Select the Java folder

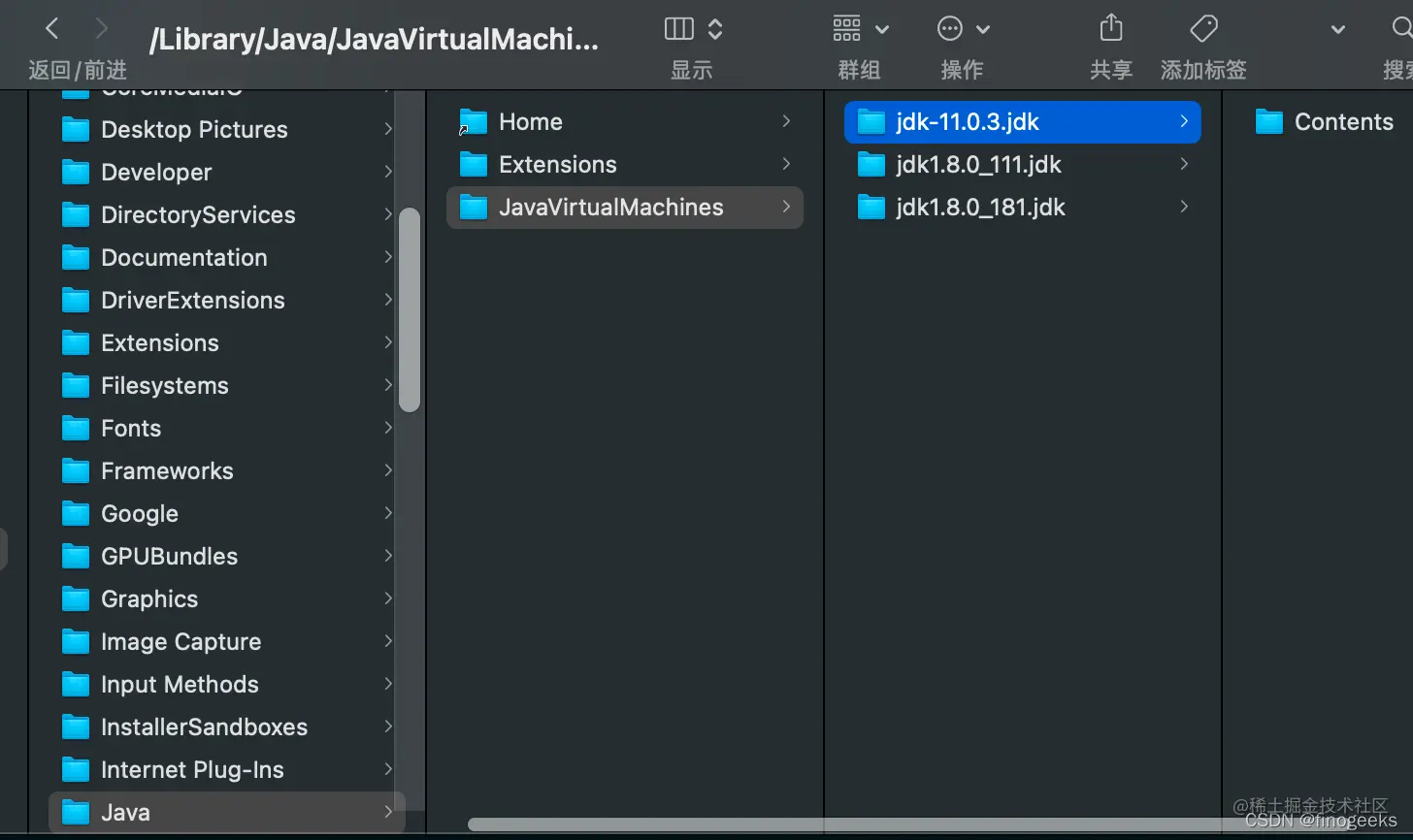227,812
